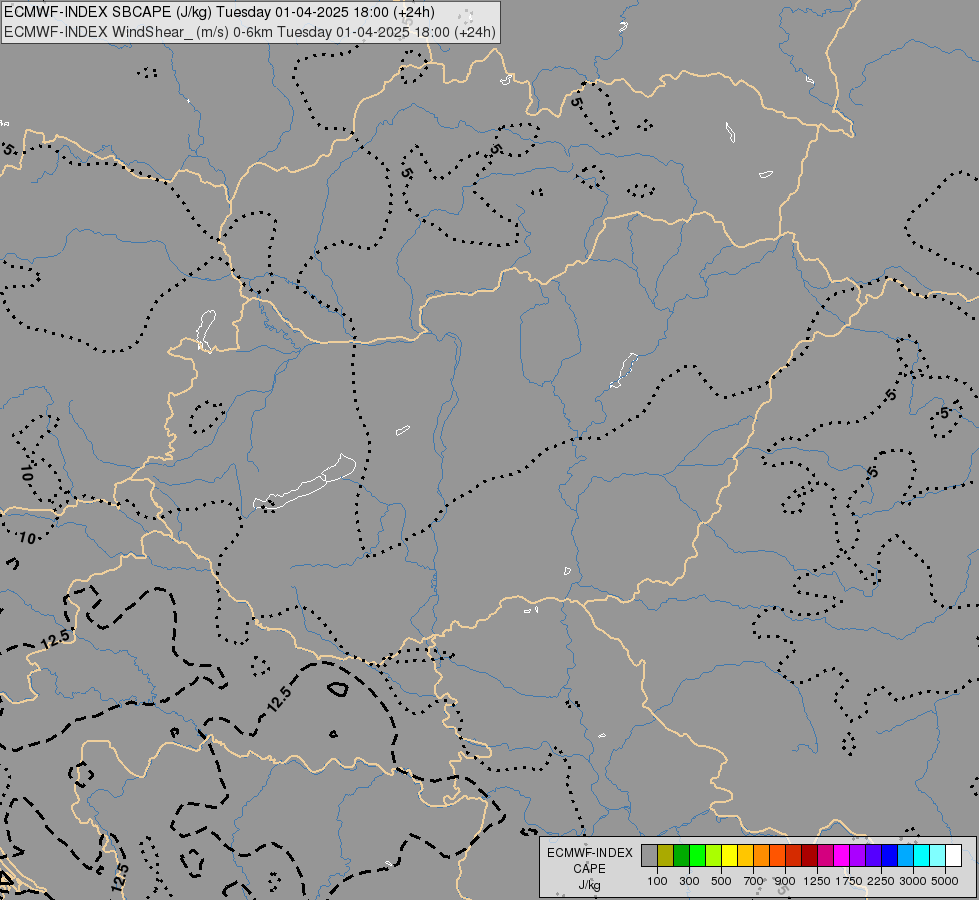Choose the indigo swatch left of 2250
The image size is (979, 900).
(x=873, y=856)
